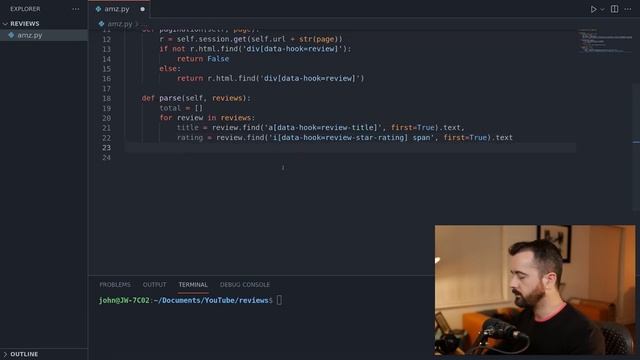The width and height of the screenshot is (640, 360).
Task: Open the DEBUG CONSOLE panel tab
Action: click(x=245, y=284)
